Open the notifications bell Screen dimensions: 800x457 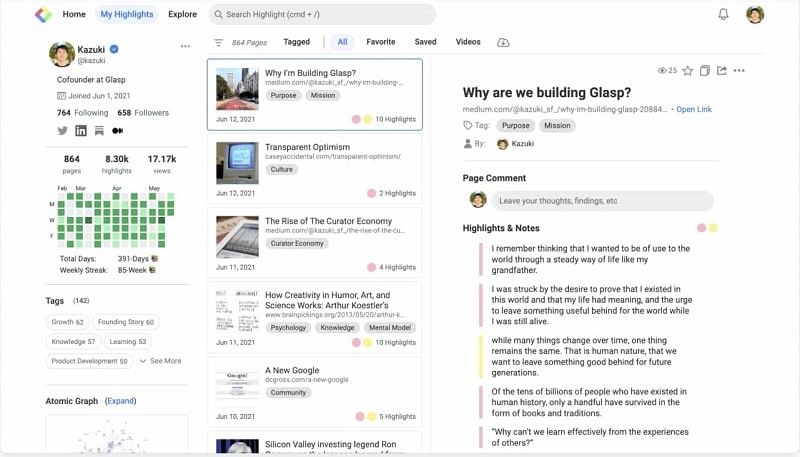pos(723,14)
